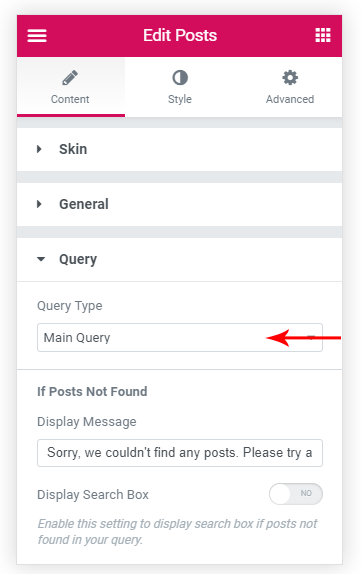Toggle the Display Search Box switch

click(x=296, y=494)
